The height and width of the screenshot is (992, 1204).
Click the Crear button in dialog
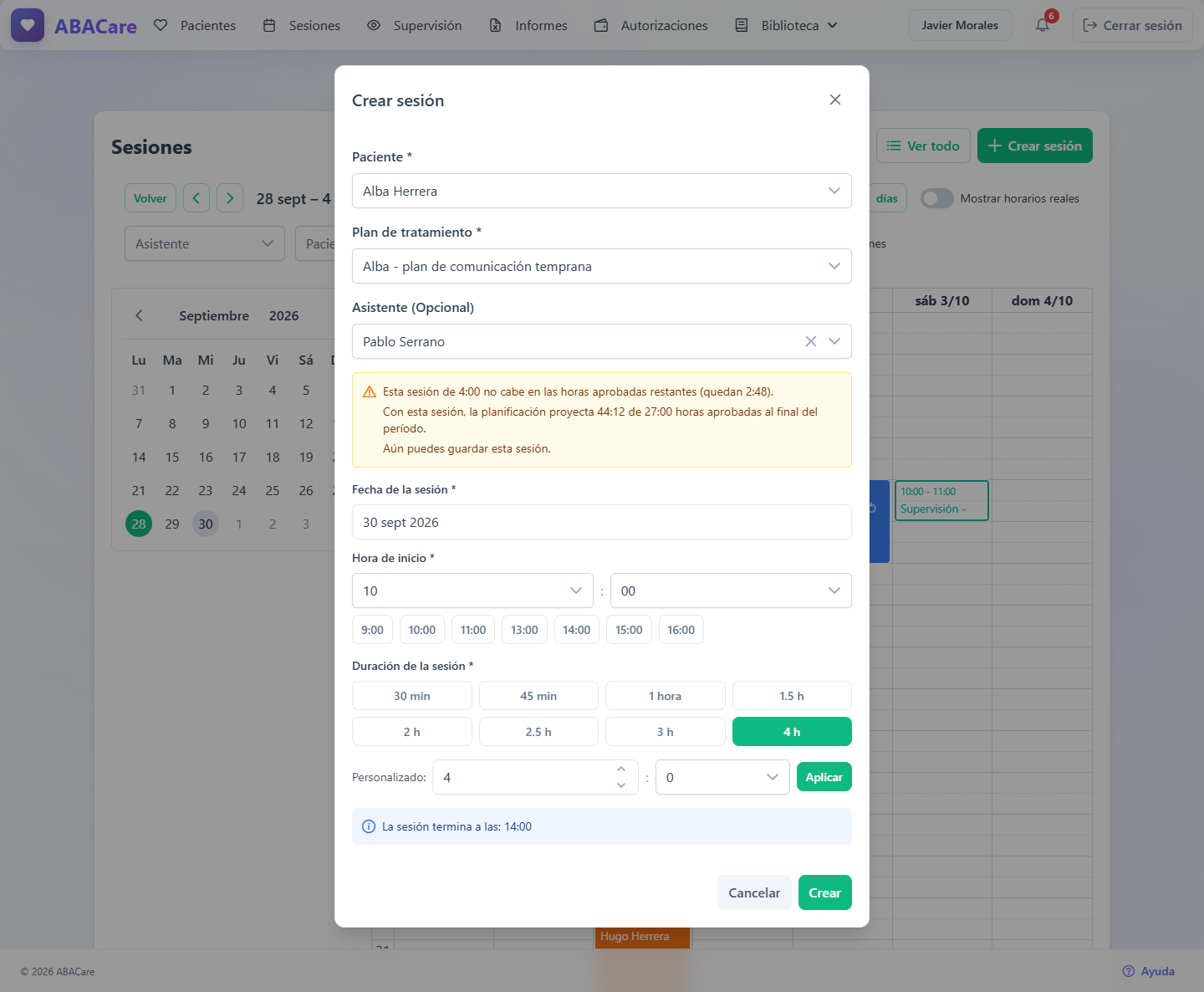[x=824, y=892]
